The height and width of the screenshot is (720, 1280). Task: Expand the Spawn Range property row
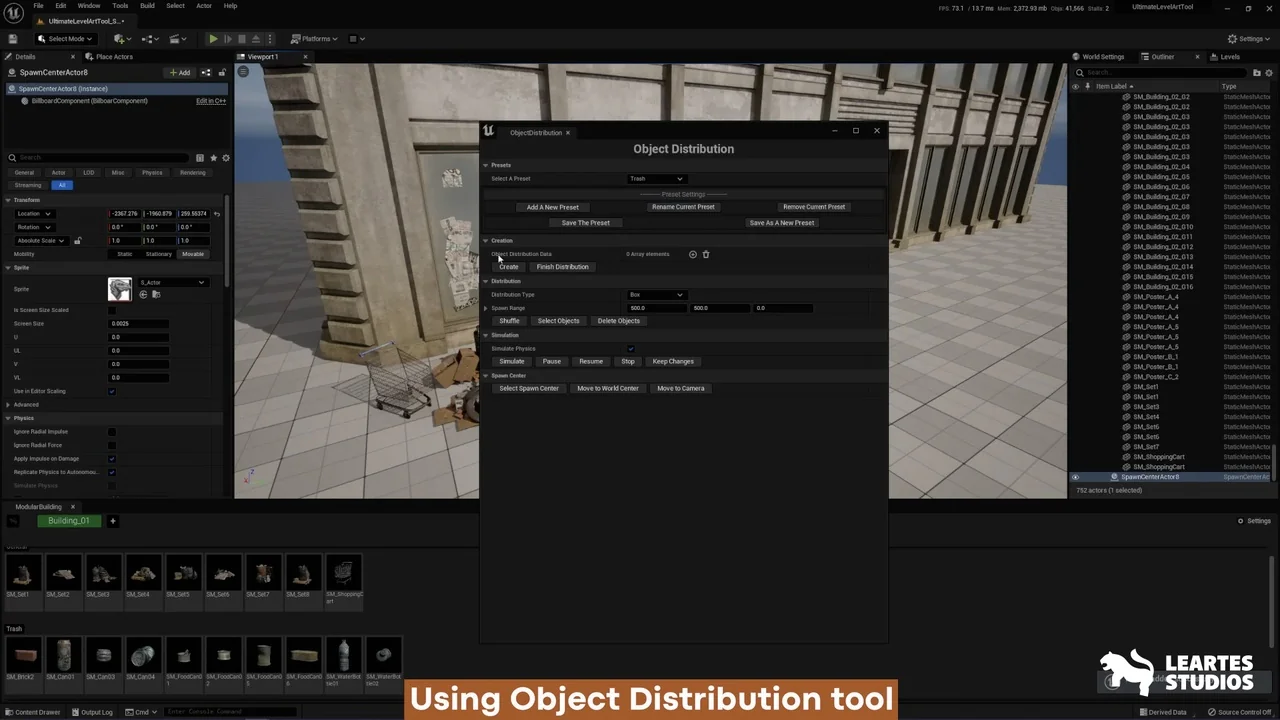tap(486, 308)
